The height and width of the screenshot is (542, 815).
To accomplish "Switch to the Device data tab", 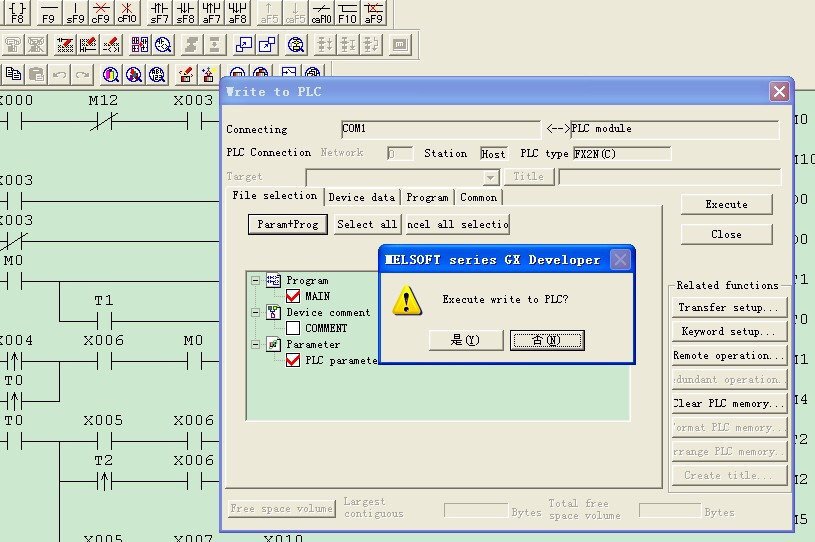I will coord(362,197).
